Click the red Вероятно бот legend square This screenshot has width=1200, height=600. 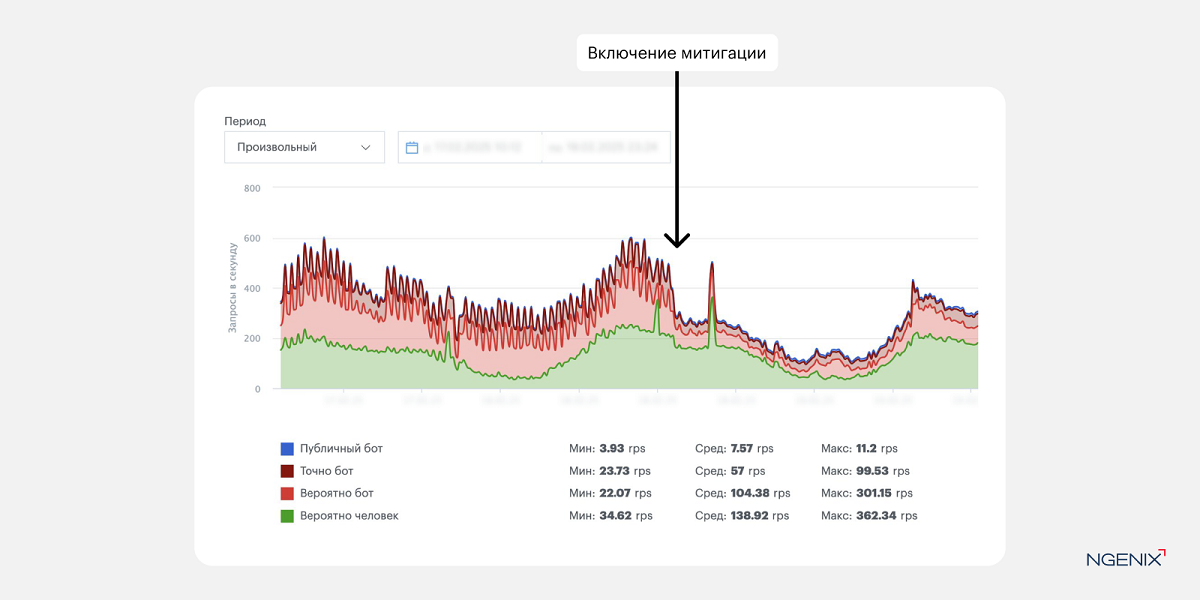(x=287, y=493)
